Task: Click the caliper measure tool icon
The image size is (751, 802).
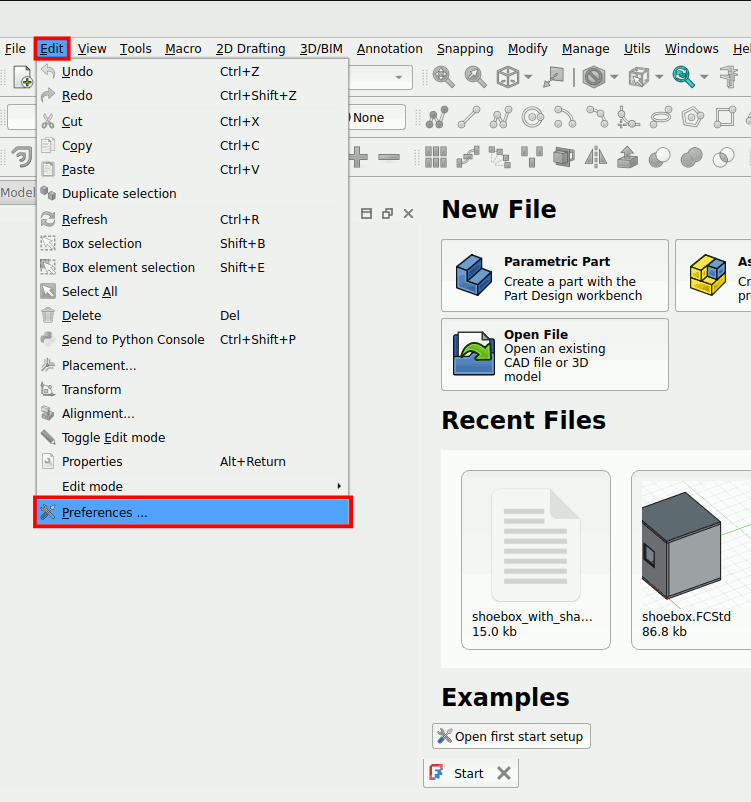Action: coord(729,77)
